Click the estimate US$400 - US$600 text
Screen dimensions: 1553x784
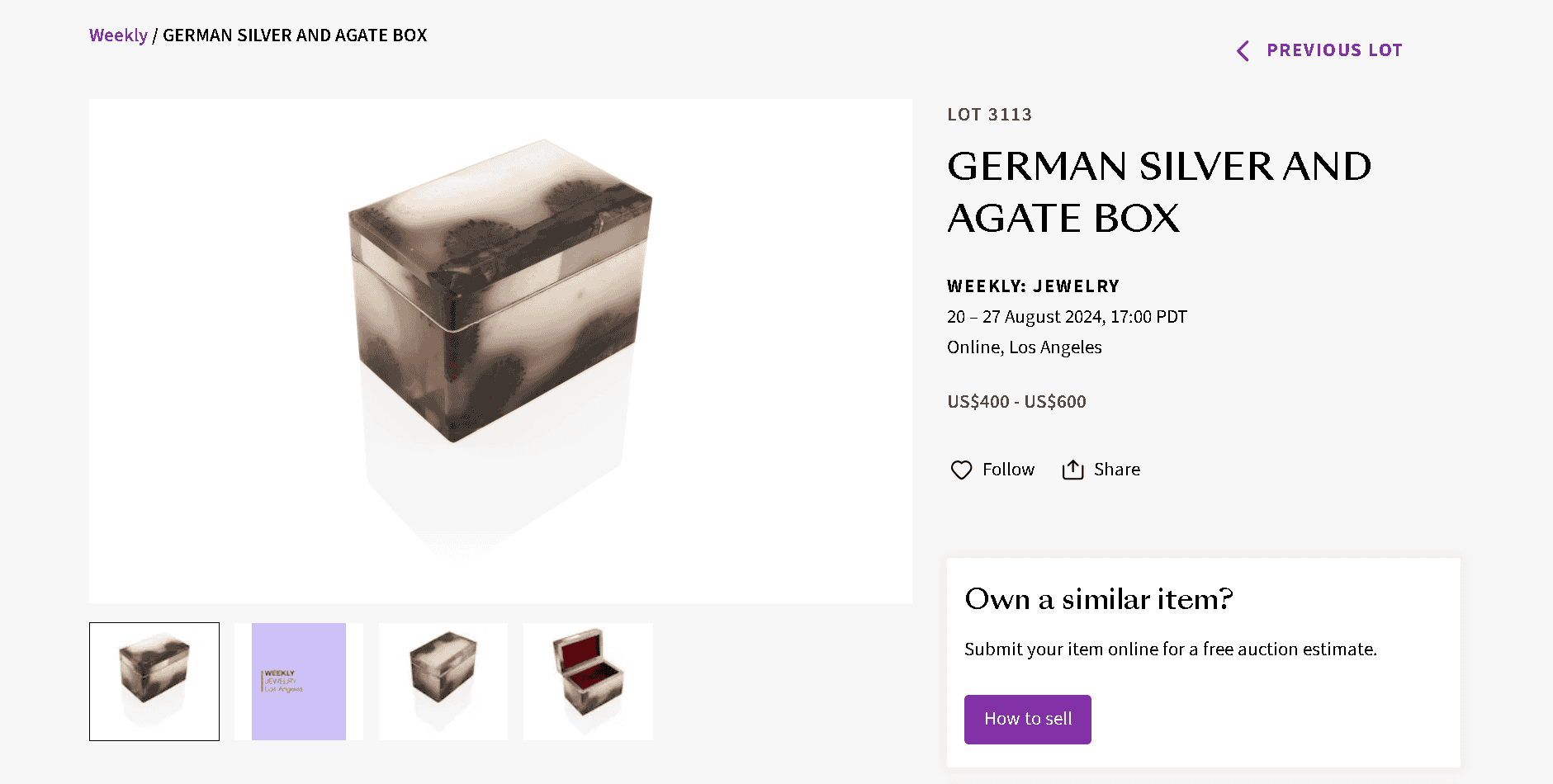coord(1017,402)
